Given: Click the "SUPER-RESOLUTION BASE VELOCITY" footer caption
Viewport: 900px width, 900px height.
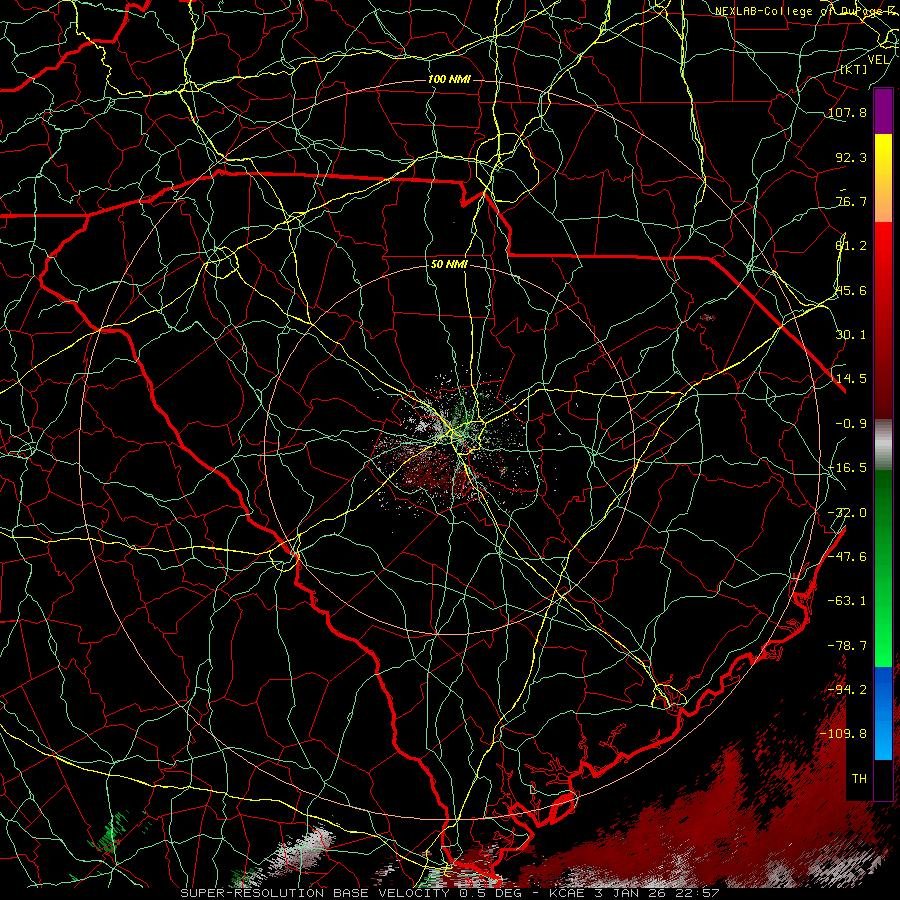Looking at the screenshot, I should [315, 893].
